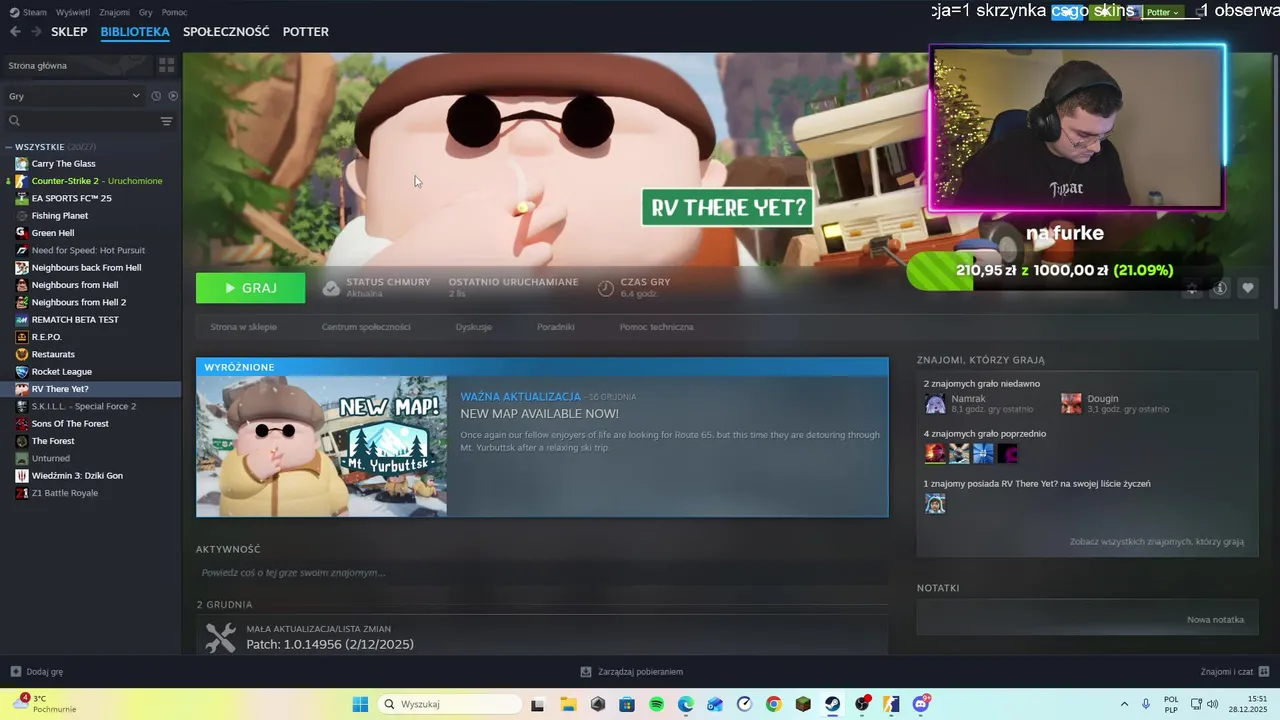Go forward with the navigation arrow
The height and width of the screenshot is (720, 1280).
pyautogui.click(x=36, y=32)
